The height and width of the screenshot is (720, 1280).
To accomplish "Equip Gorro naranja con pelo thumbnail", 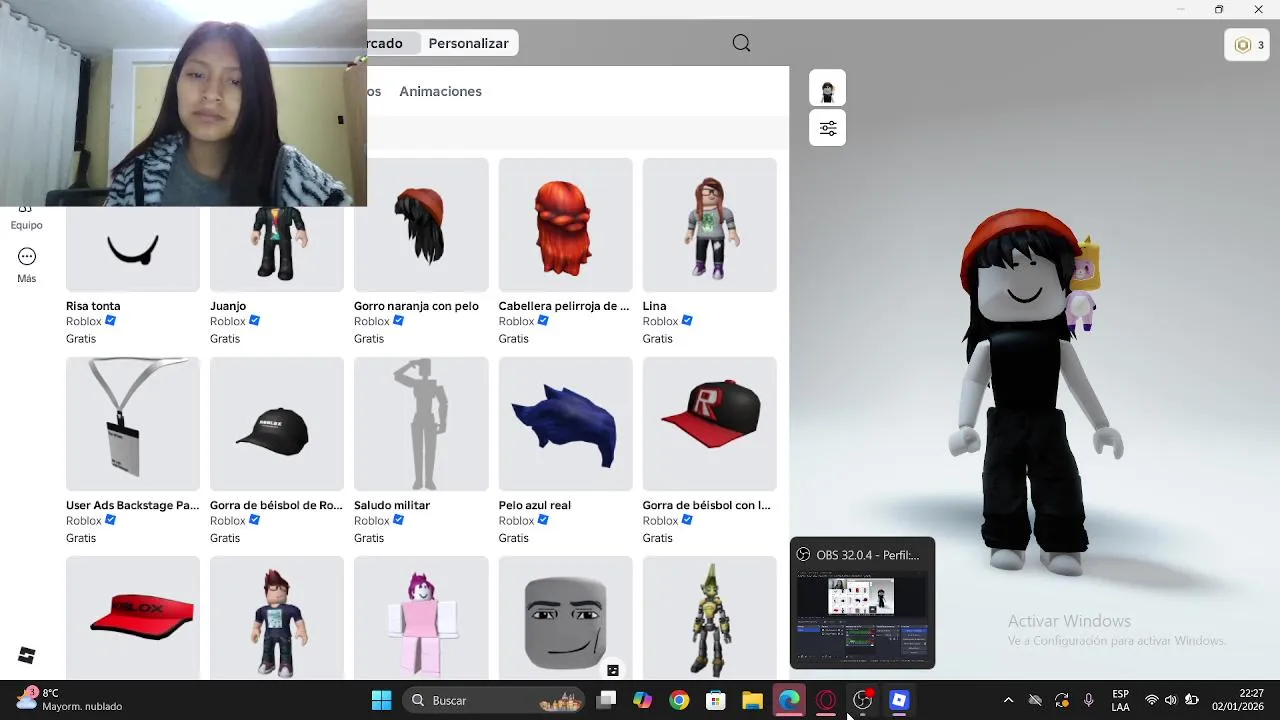I will pyautogui.click(x=421, y=225).
